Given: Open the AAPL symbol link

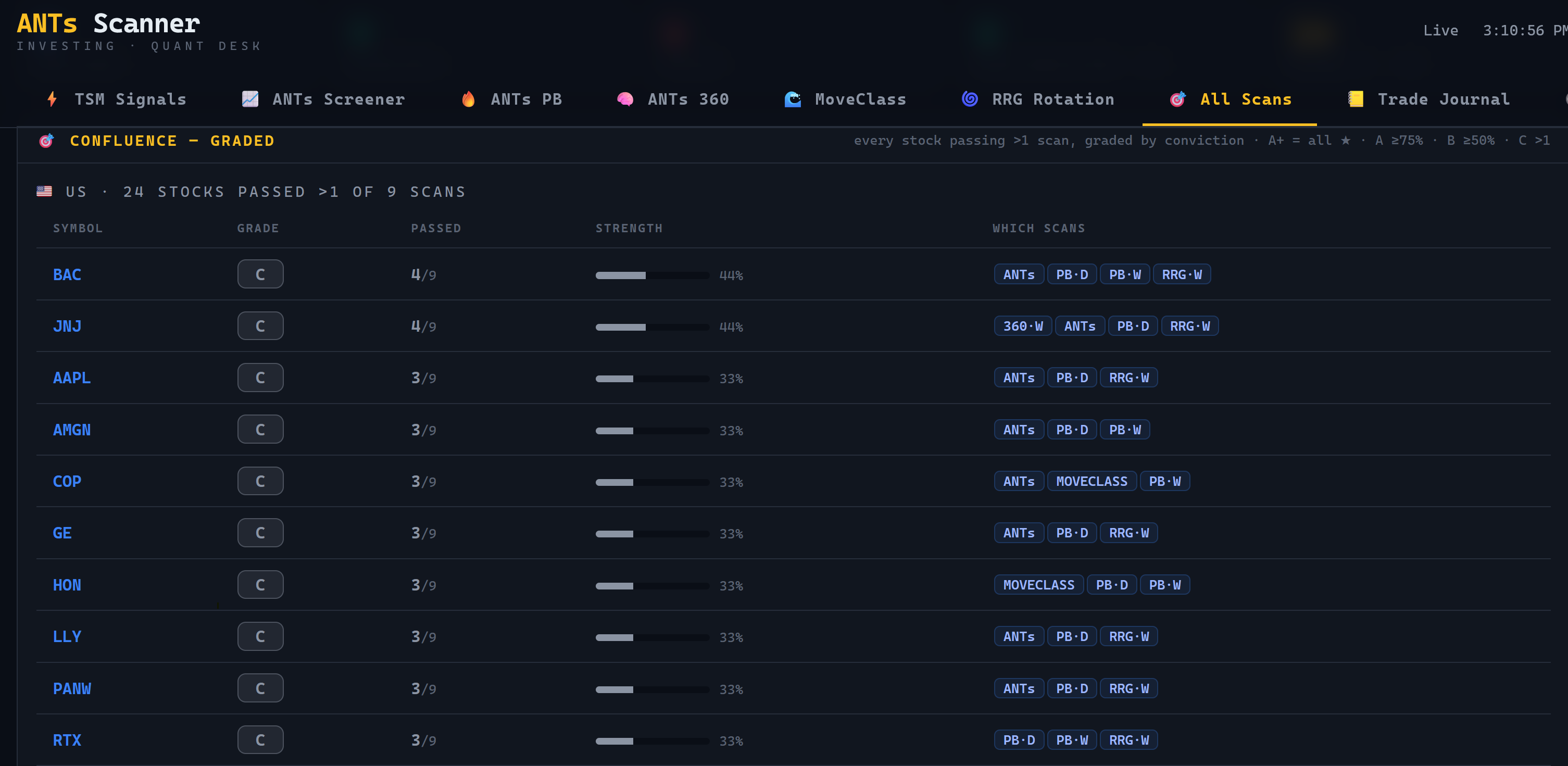Looking at the screenshot, I should tap(72, 378).
